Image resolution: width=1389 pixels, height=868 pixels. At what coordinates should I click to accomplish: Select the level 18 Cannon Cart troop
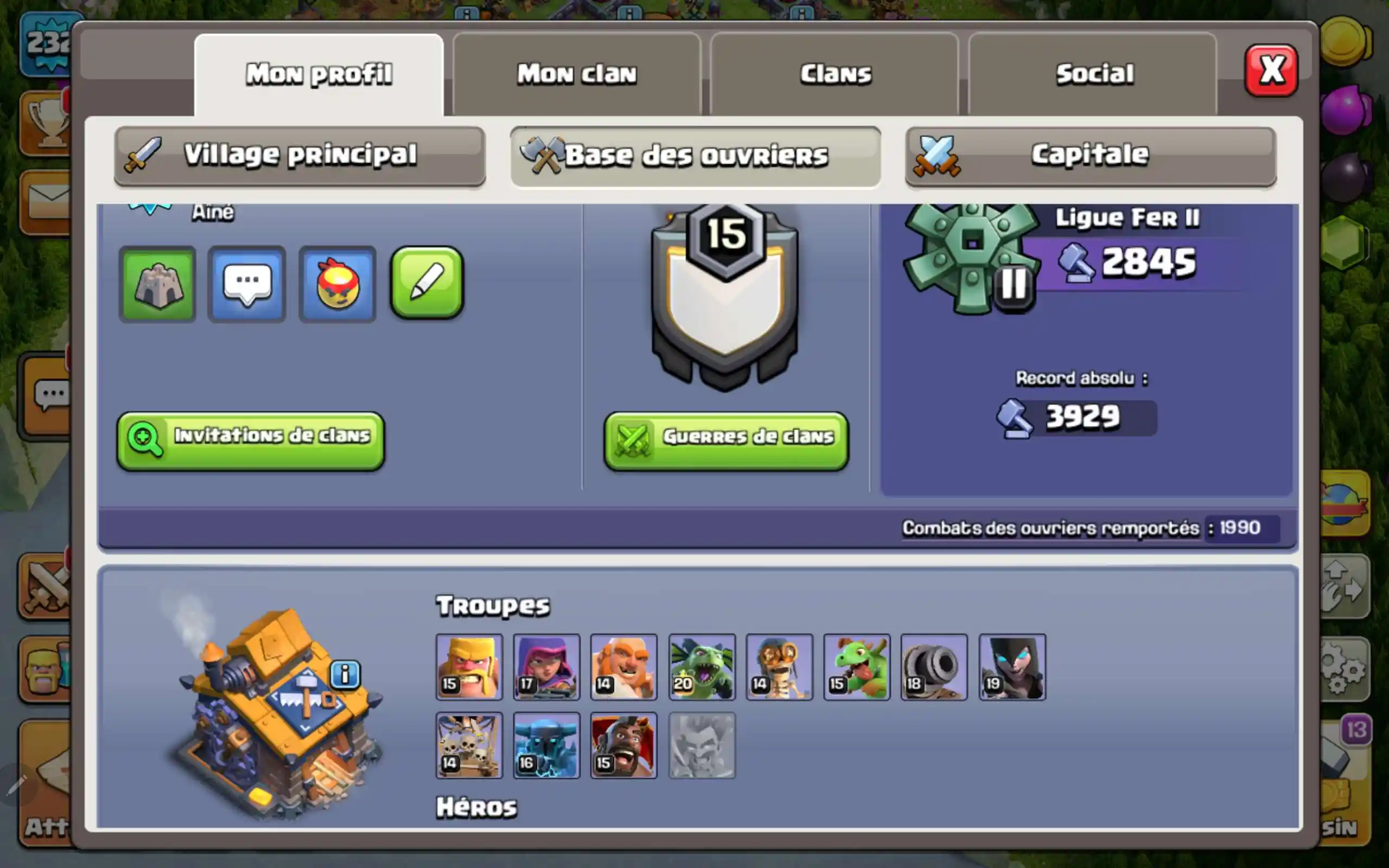934,667
